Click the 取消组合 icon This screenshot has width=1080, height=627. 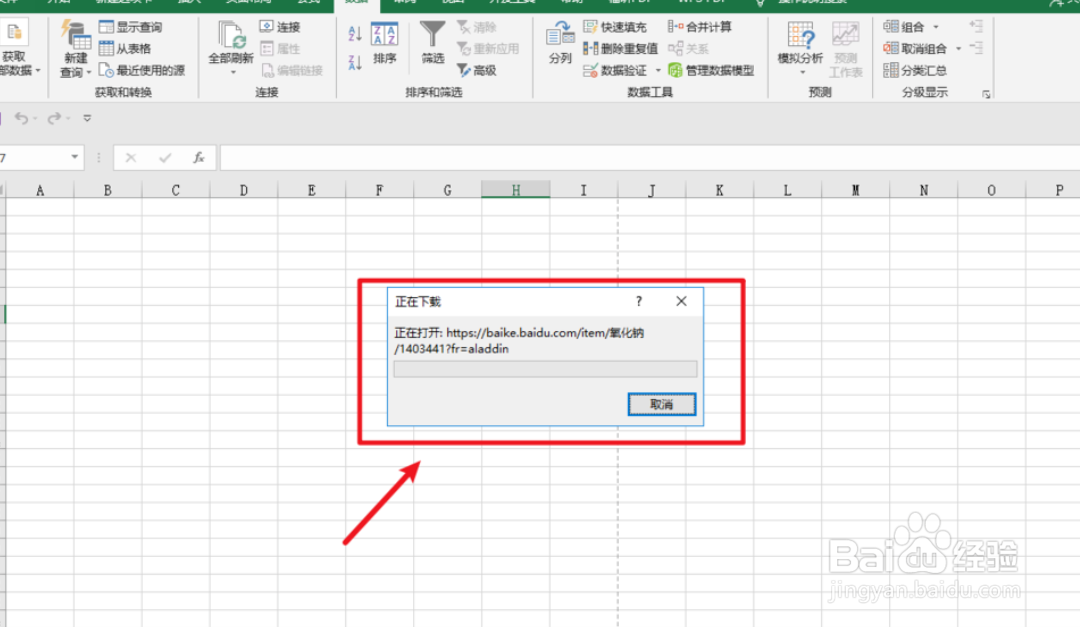point(891,48)
